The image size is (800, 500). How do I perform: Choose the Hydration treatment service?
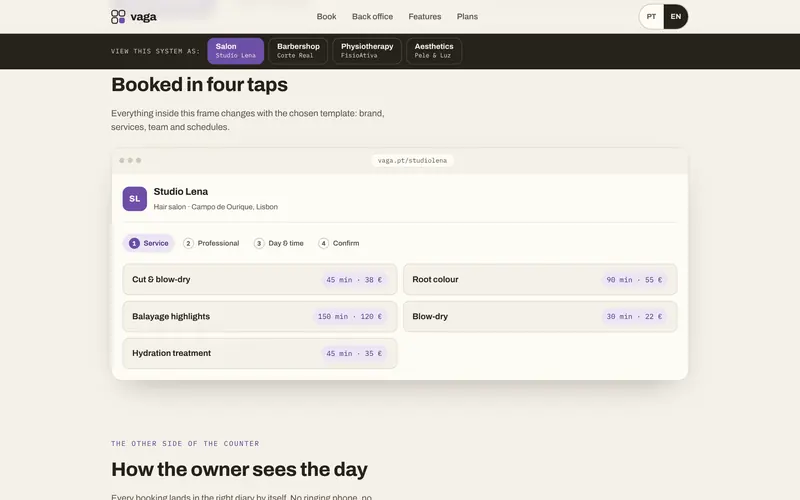[x=260, y=353]
